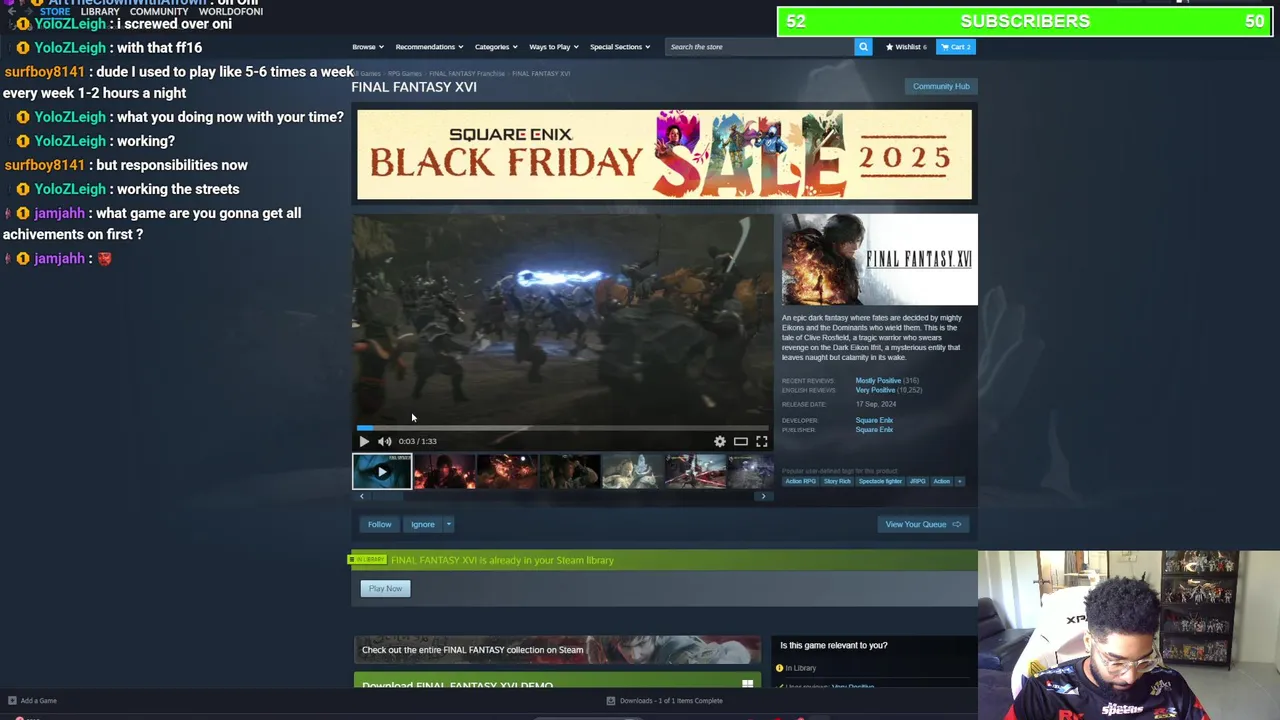
Task: Open the Wishlist from the star link
Action: [x=906, y=47]
